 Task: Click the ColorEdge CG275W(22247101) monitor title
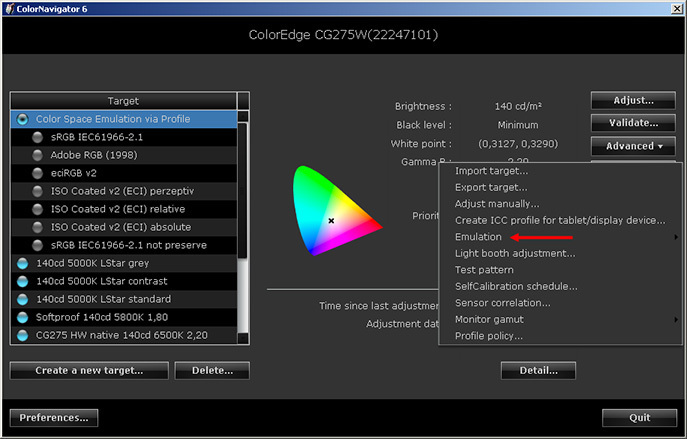[343, 35]
